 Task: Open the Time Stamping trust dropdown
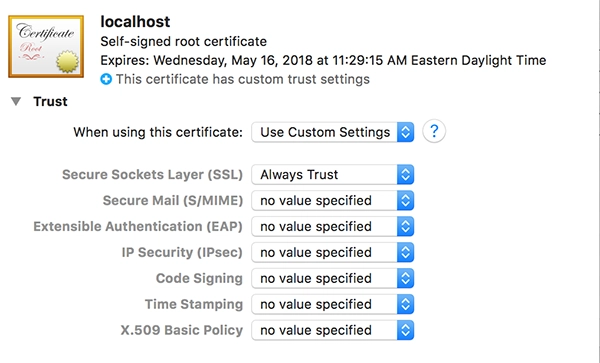pyautogui.click(x=333, y=304)
